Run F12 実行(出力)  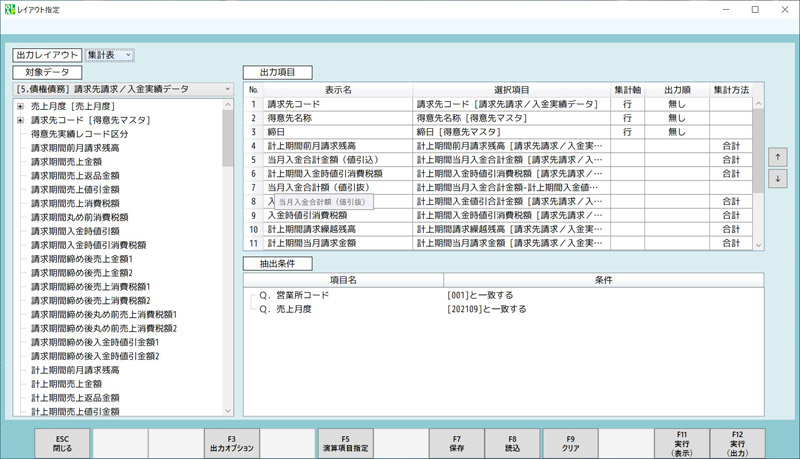(x=737, y=443)
